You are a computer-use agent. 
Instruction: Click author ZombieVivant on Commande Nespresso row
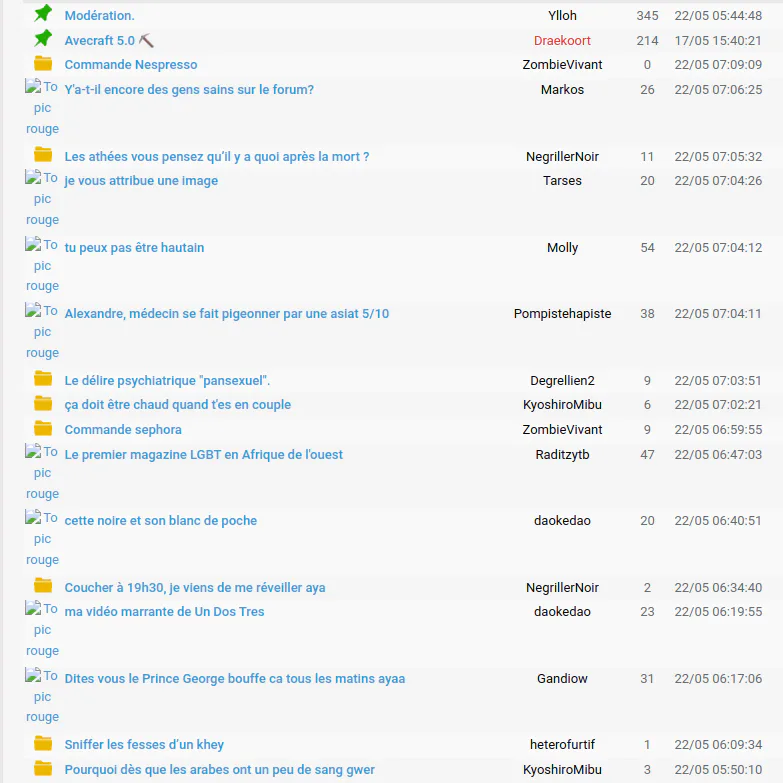[x=562, y=64]
